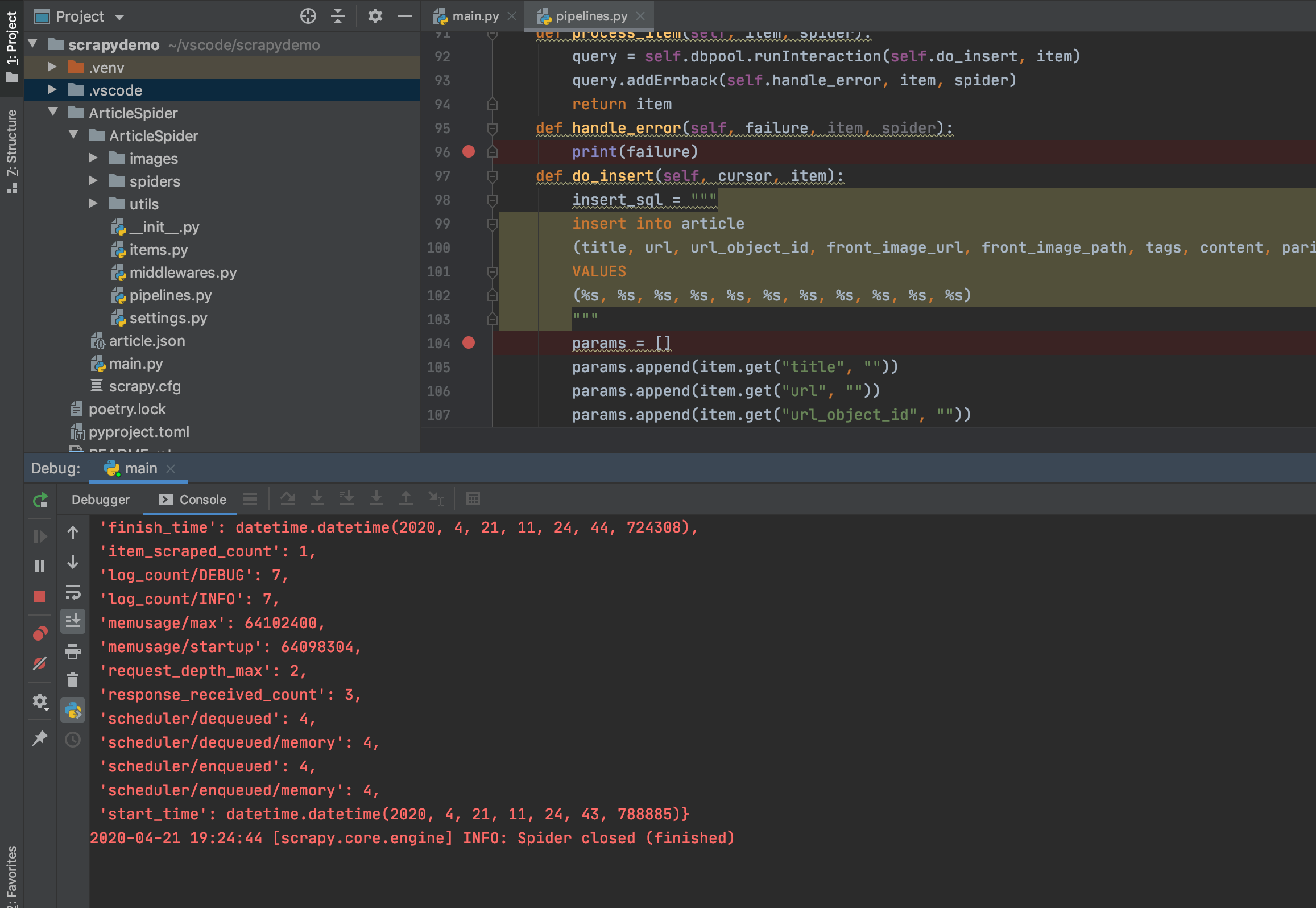1316x908 pixels.
Task: Switch to the main.py editor tab
Action: (x=474, y=16)
